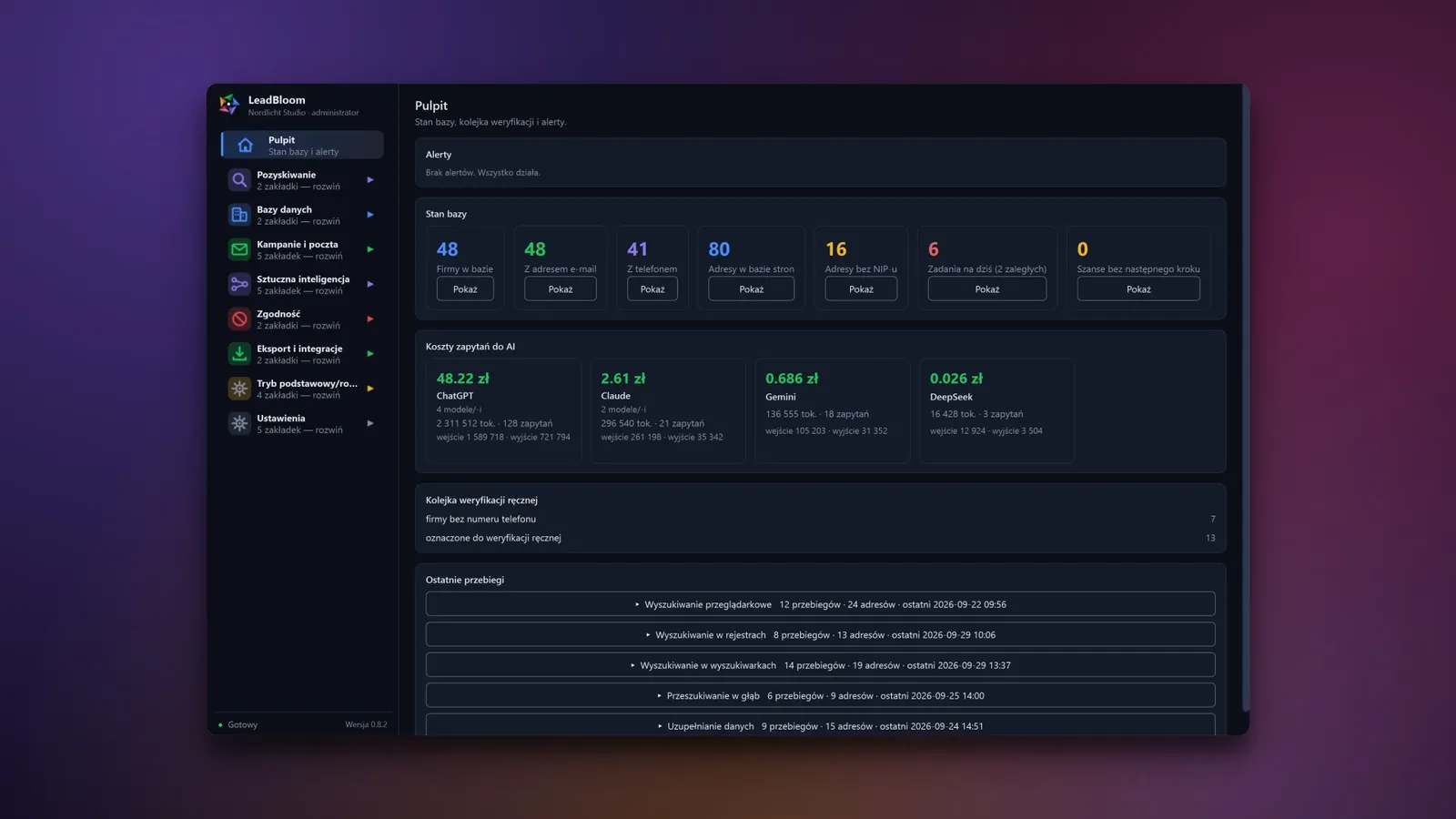
Task: Open the Kampanie i poczta envelope icon
Action: [x=239, y=249]
